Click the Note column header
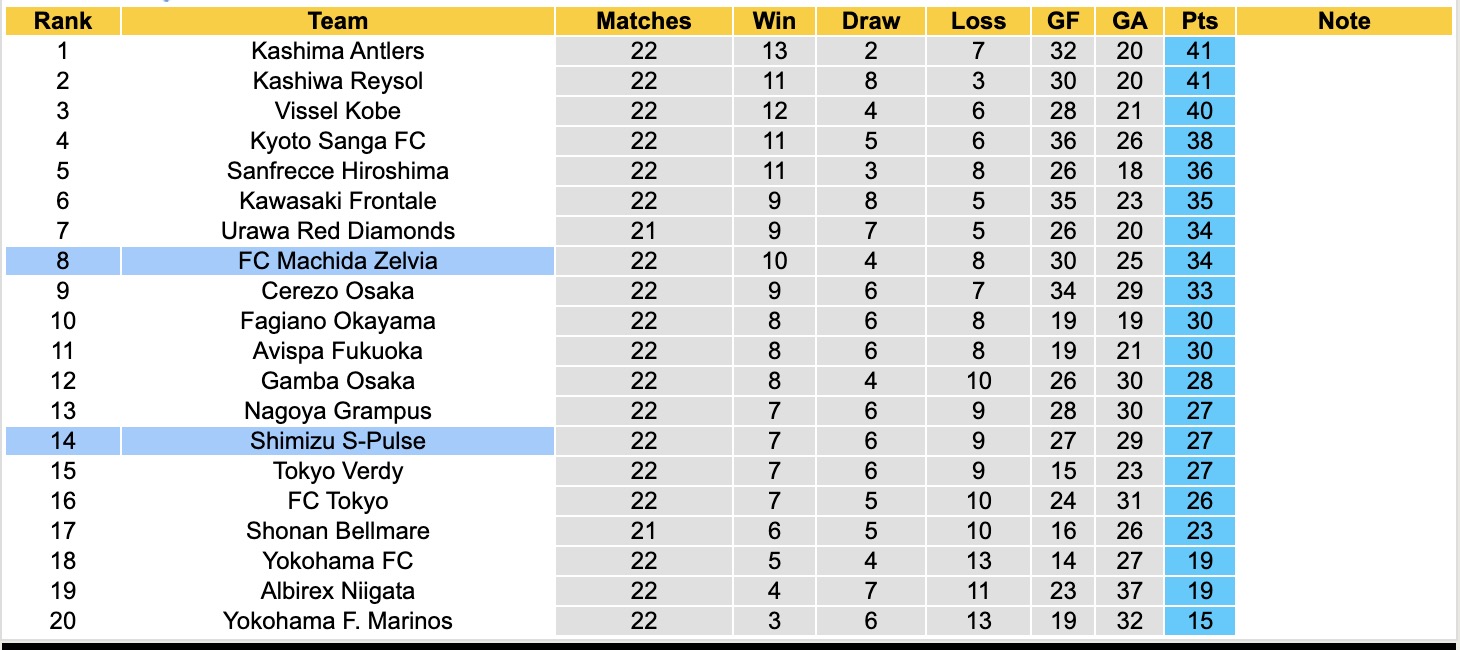Viewport: 1460px width, 650px height. (1344, 21)
